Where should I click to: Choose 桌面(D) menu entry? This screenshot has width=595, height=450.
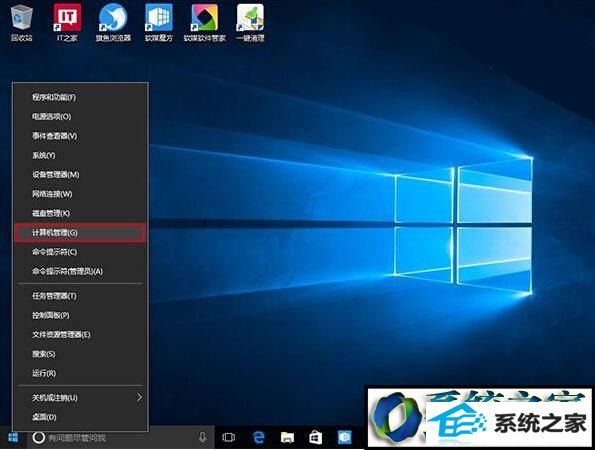click(x=80, y=417)
